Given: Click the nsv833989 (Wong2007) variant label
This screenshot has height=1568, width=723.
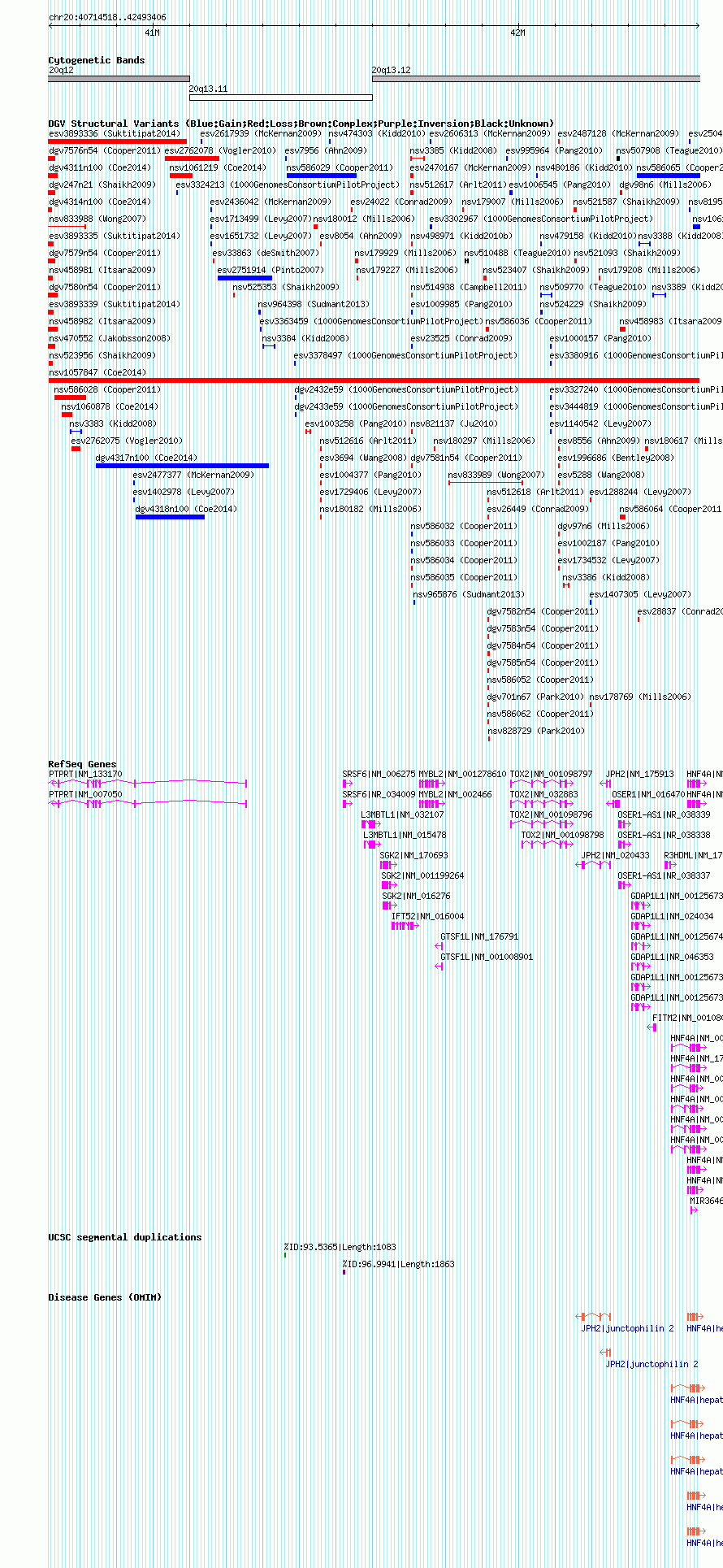Looking at the screenshot, I should [496, 475].
